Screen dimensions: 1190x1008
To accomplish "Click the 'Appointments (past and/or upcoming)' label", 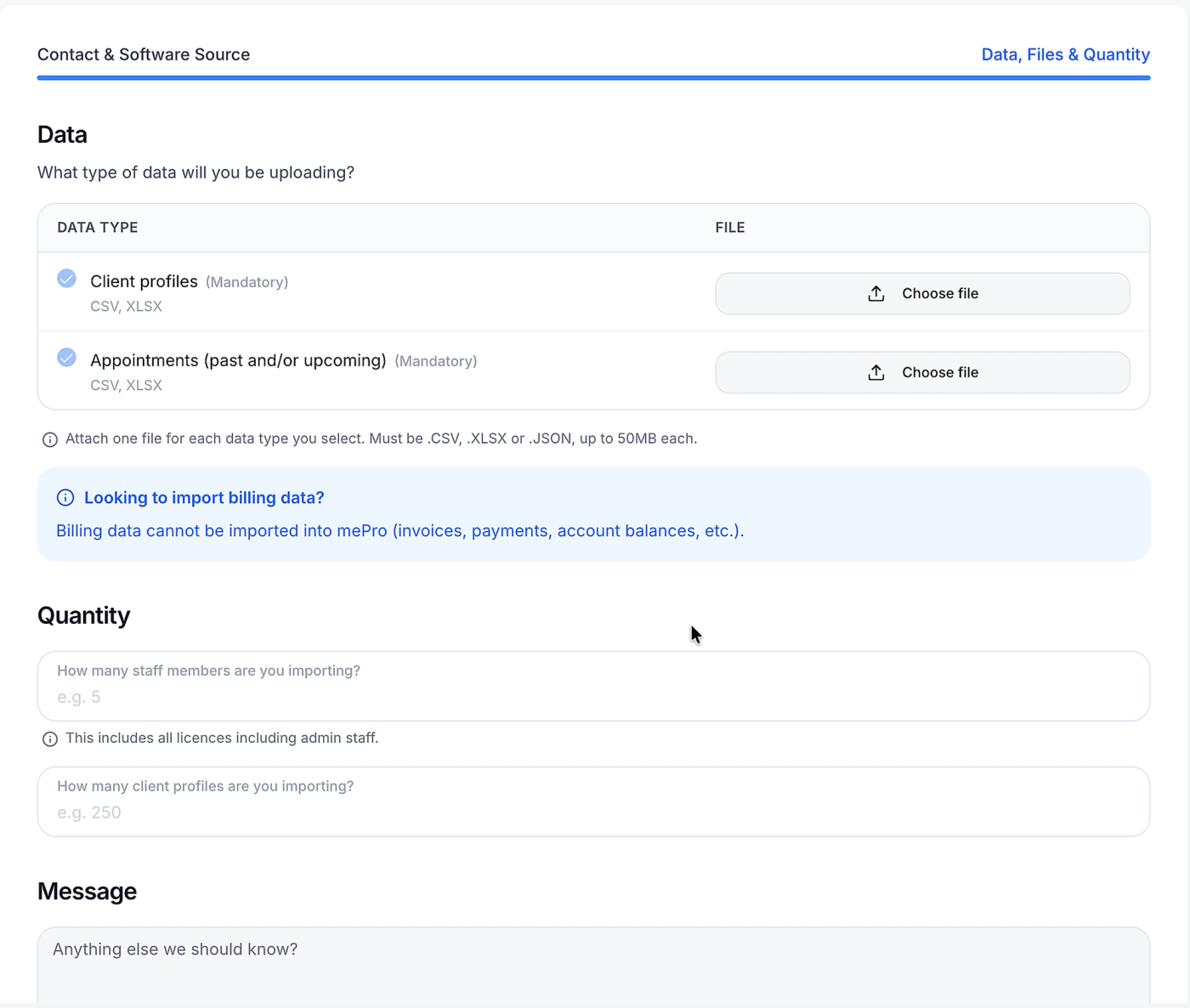I will (238, 360).
